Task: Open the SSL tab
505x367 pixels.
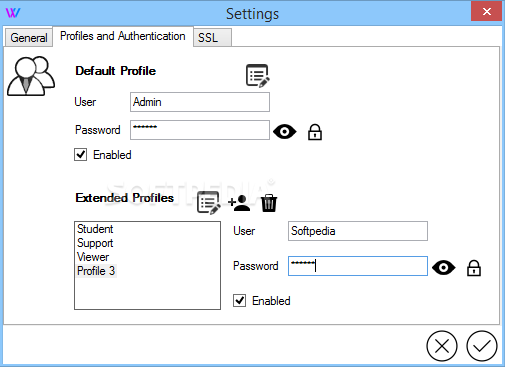Action: coord(212,38)
